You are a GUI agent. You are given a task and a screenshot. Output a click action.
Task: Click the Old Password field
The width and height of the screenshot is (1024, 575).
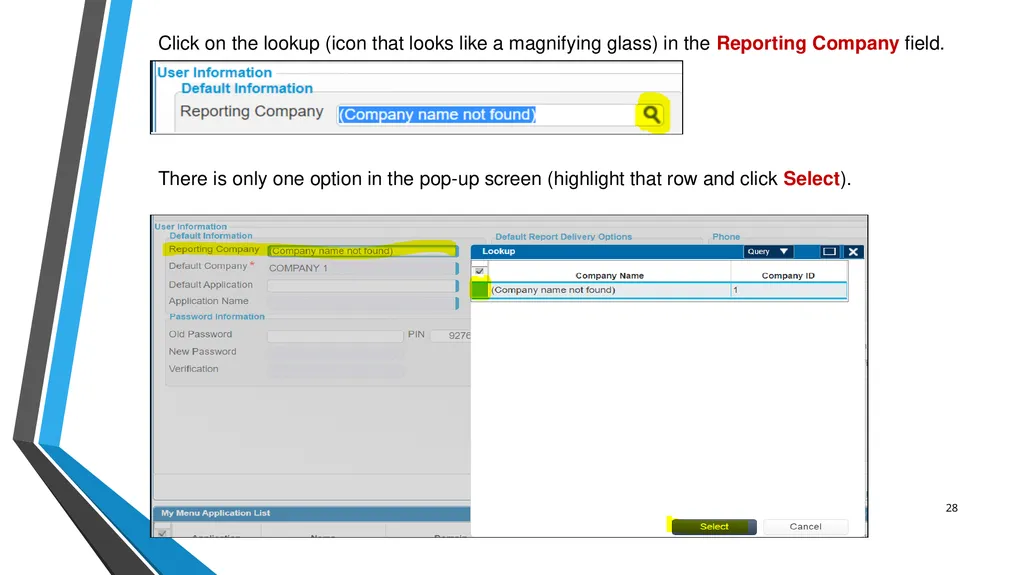(x=335, y=335)
